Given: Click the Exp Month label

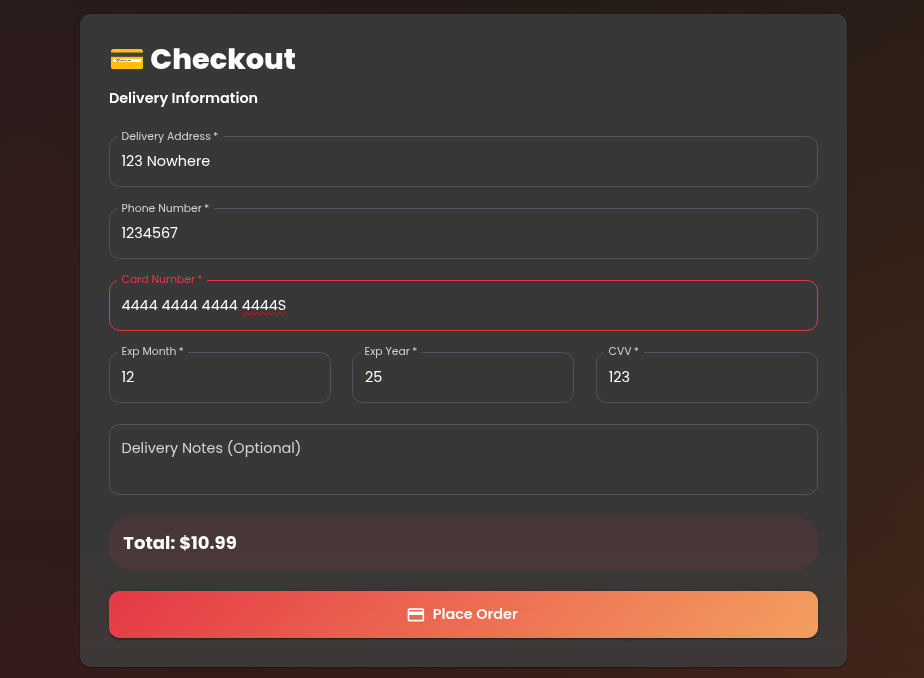Looking at the screenshot, I should 152,352.
